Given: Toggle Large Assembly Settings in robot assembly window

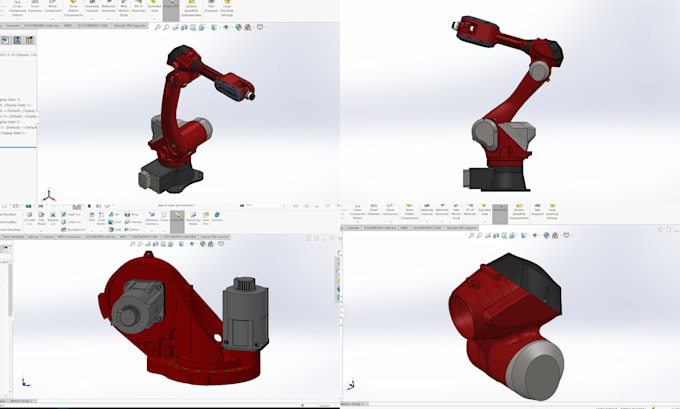Looking at the screenshot, I should 227,8.
